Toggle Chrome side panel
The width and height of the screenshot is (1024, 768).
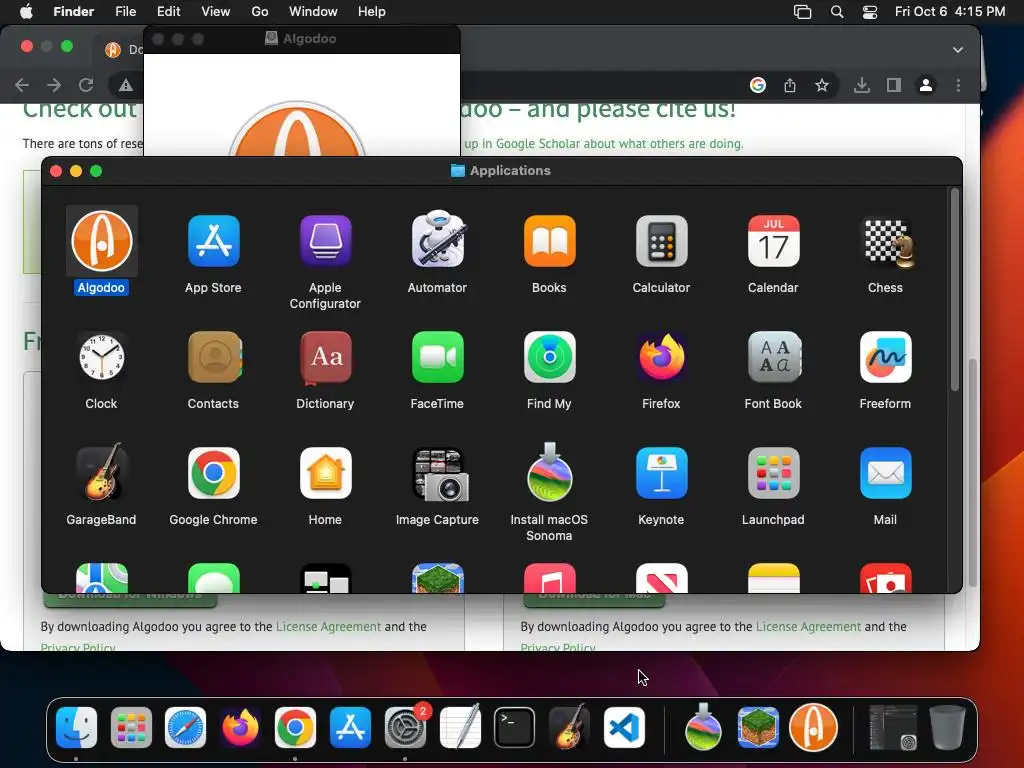(x=894, y=85)
